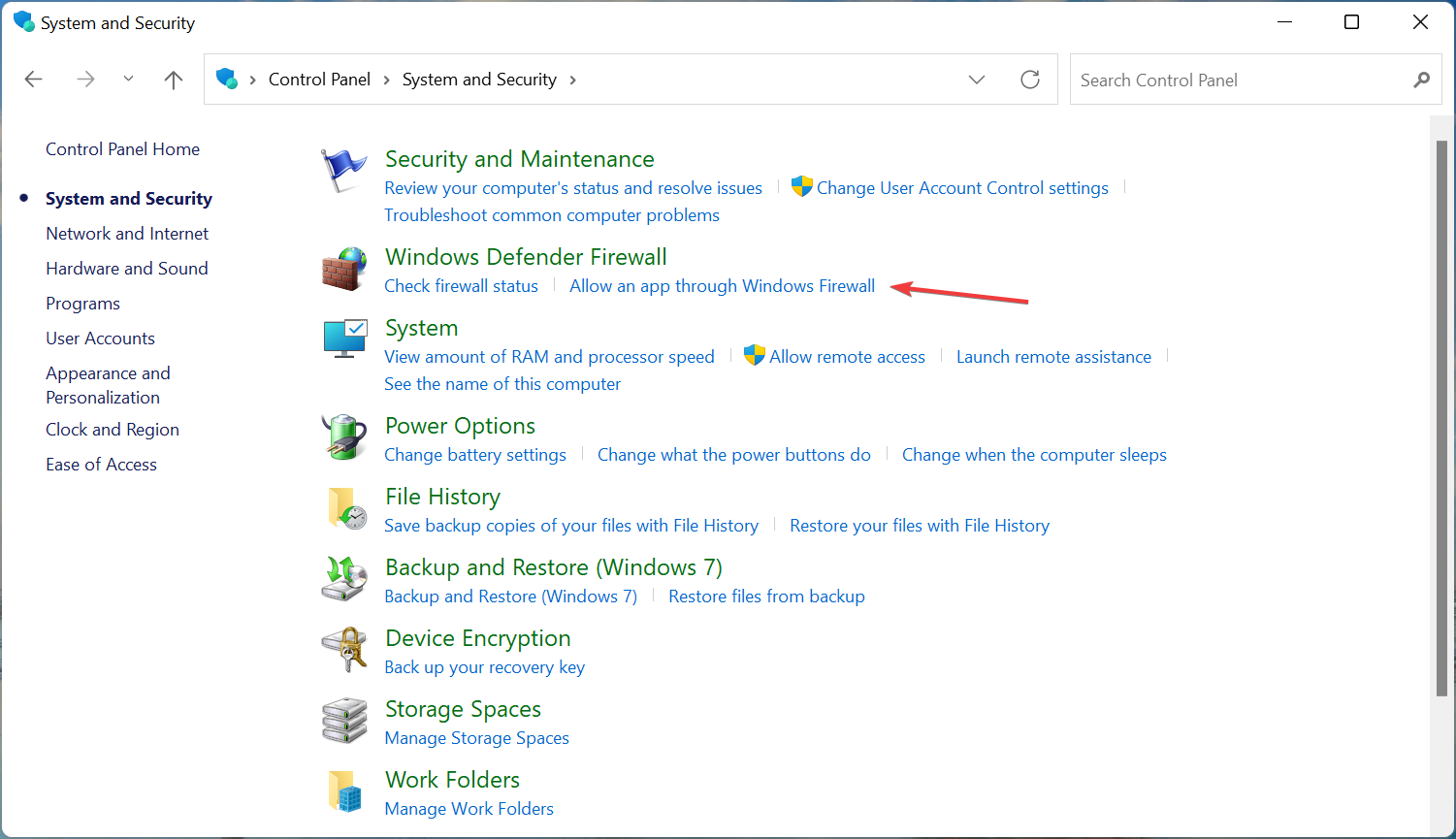
Task: Click the search magnifier icon
Action: click(1421, 80)
